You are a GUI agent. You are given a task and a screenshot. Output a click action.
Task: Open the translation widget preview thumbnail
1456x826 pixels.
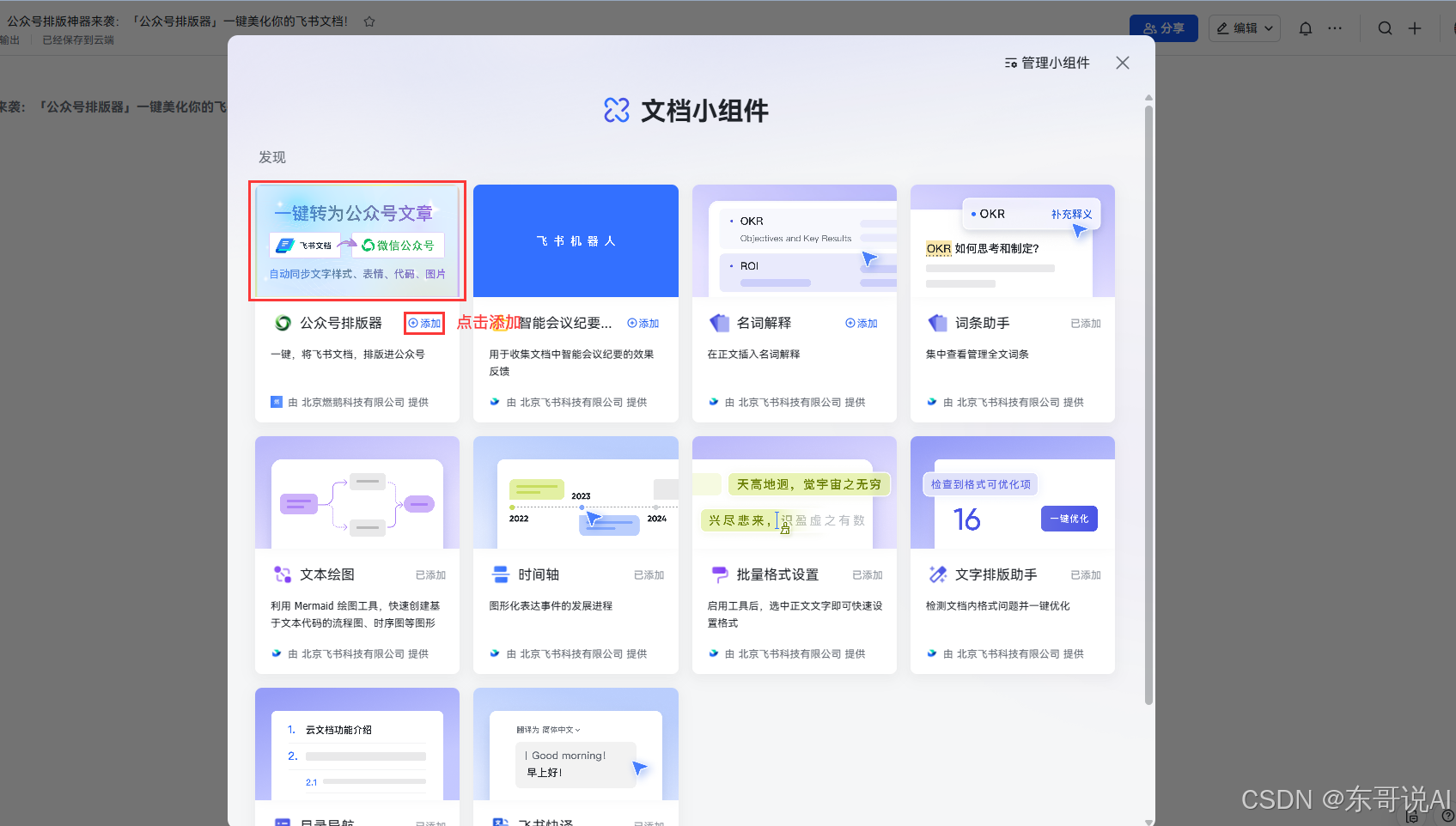(576, 744)
